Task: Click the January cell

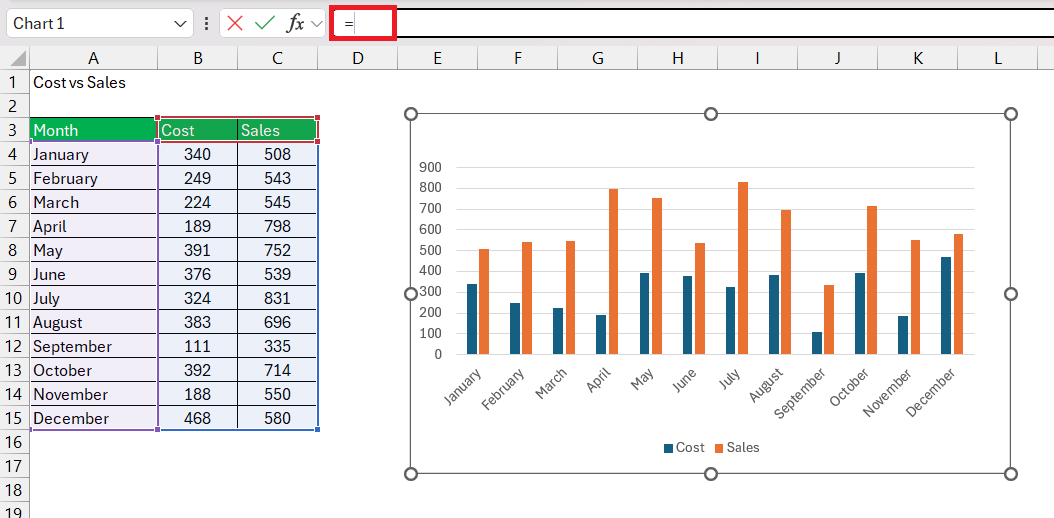Action: [93, 155]
